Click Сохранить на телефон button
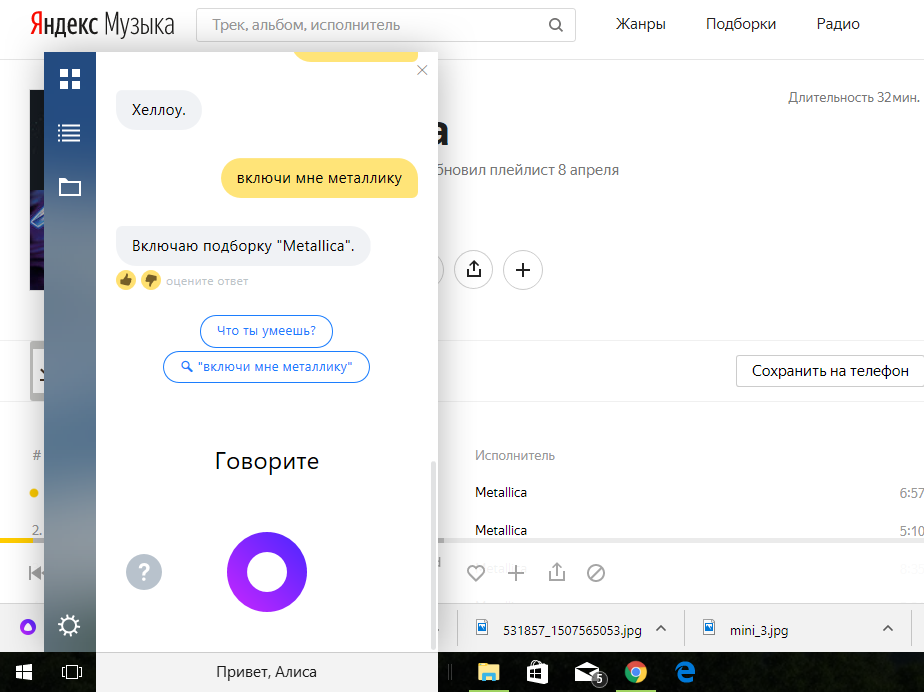Image resolution: width=924 pixels, height=692 pixels. [x=830, y=371]
